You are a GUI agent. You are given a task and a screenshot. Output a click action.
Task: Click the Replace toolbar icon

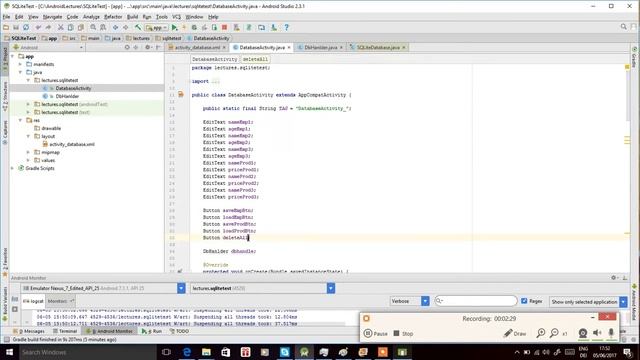(x=103, y=27)
